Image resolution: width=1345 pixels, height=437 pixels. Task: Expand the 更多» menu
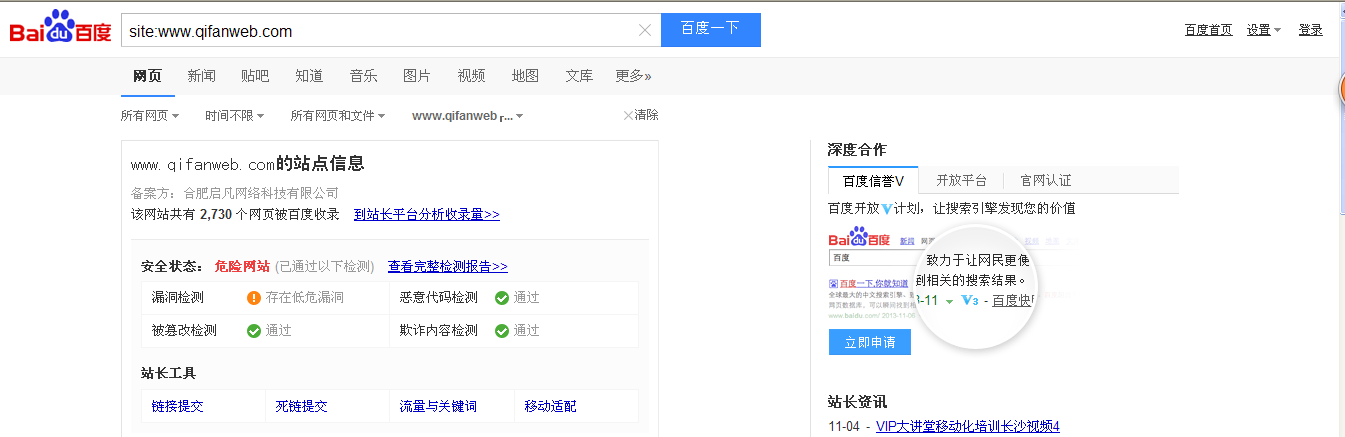click(633, 75)
